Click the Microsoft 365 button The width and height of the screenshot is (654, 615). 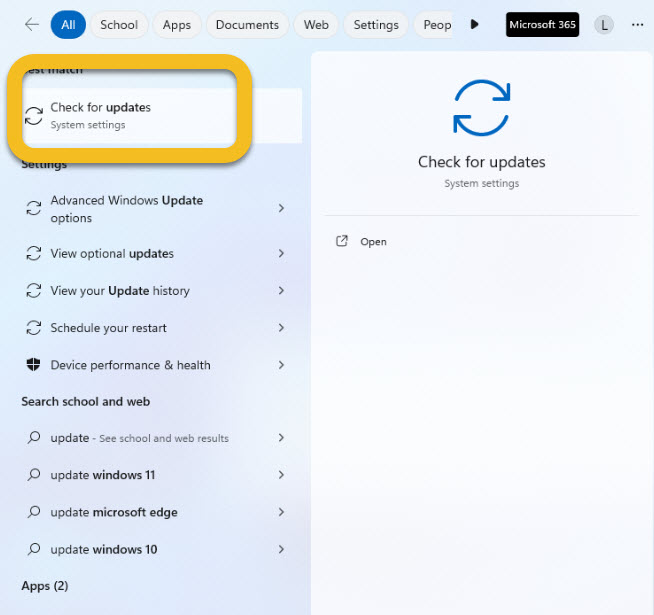point(542,25)
